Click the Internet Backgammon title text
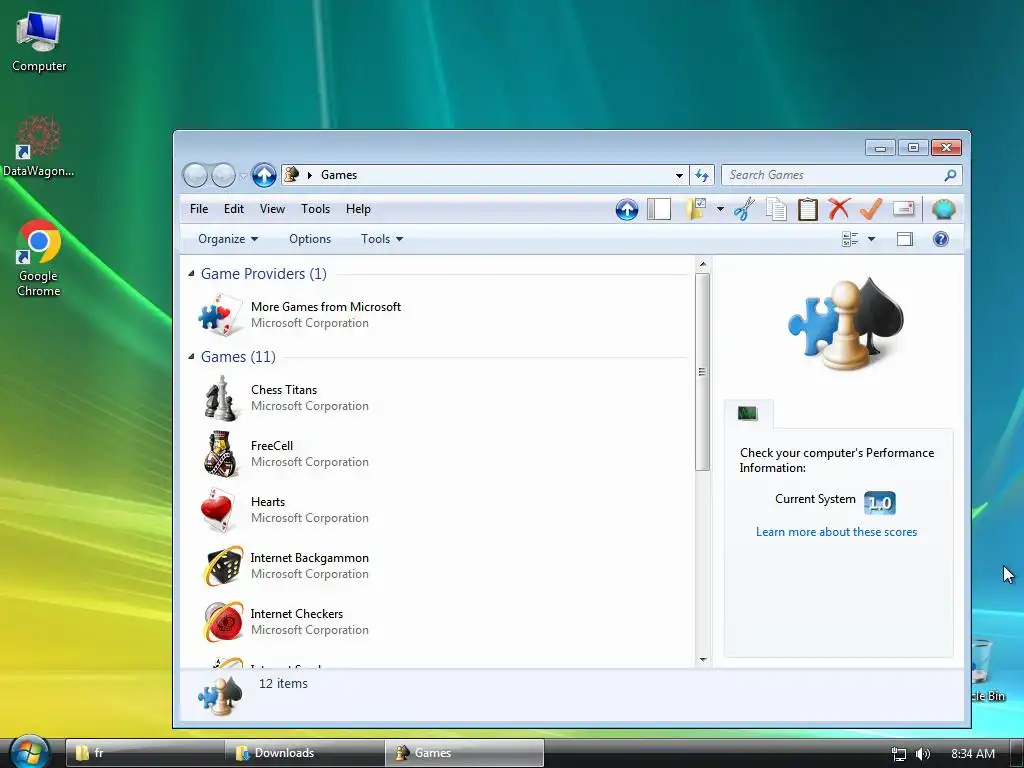This screenshot has height=768, width=1024. pyautogui.click(x=310, y=558)
